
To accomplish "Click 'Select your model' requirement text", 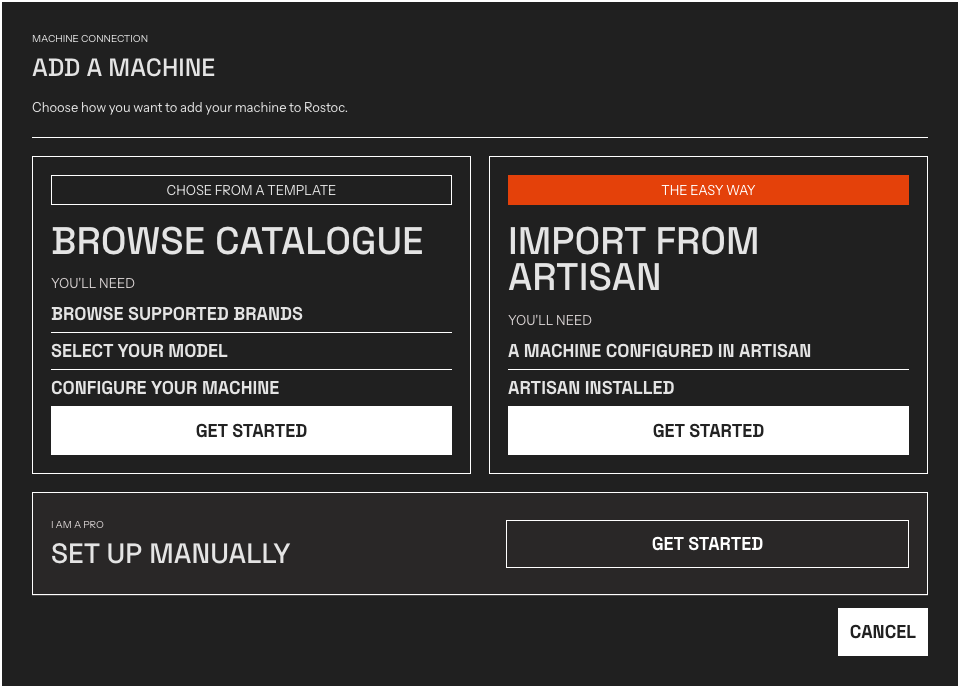I will [139, 351].
